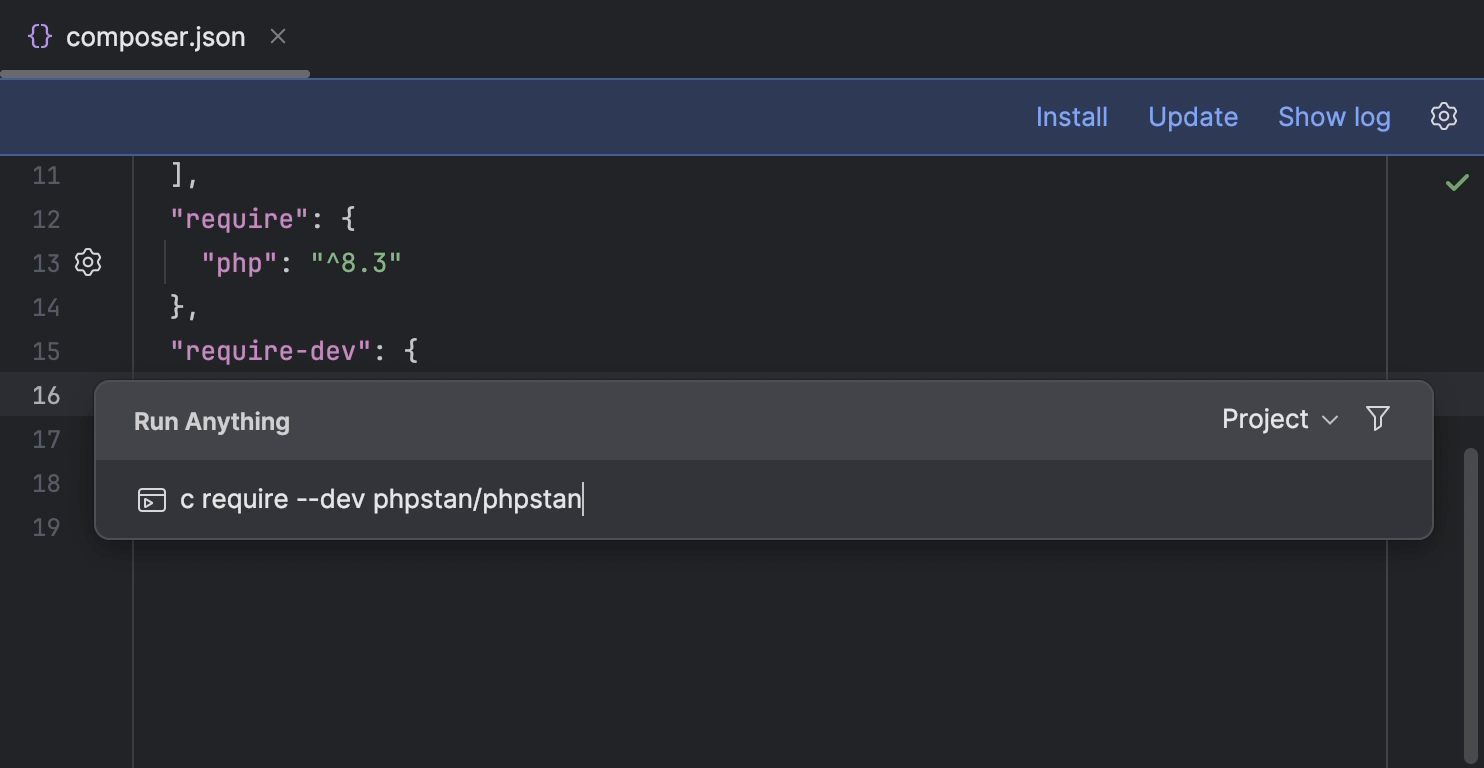Click the run command icon in Run Anything

pyautogui.click(x=151, y=499)
